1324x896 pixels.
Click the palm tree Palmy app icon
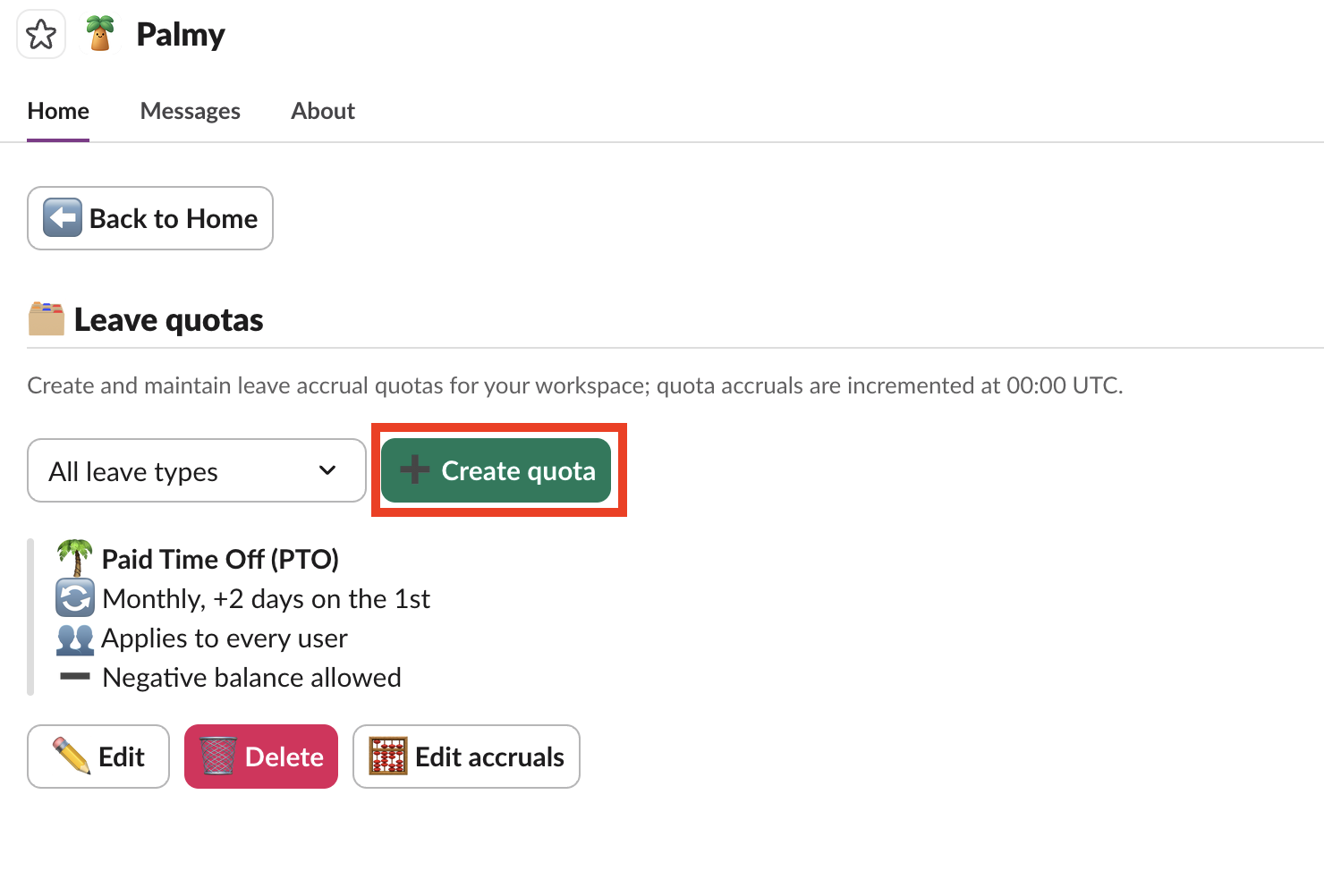click(x=99, y=34)
